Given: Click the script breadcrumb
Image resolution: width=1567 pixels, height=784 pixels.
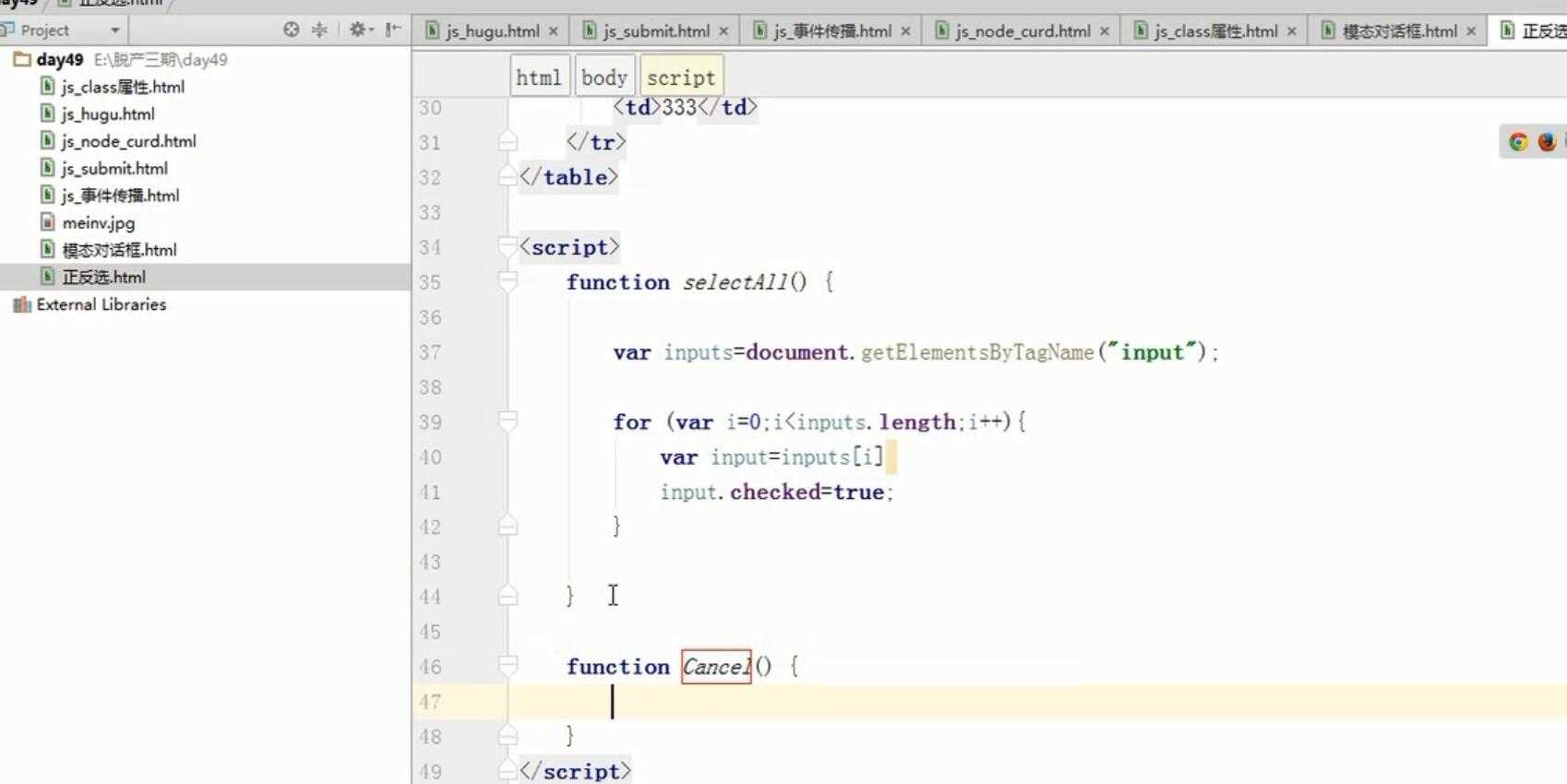Looking at the screenshot, I should pyautogui.click(x=681, y=77).
